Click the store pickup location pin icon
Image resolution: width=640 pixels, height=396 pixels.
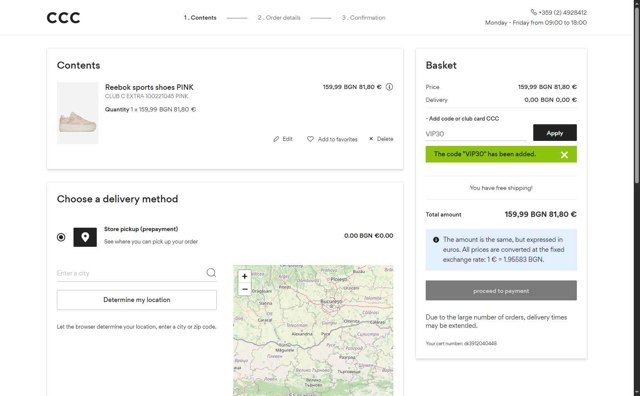tap(85, 237)
